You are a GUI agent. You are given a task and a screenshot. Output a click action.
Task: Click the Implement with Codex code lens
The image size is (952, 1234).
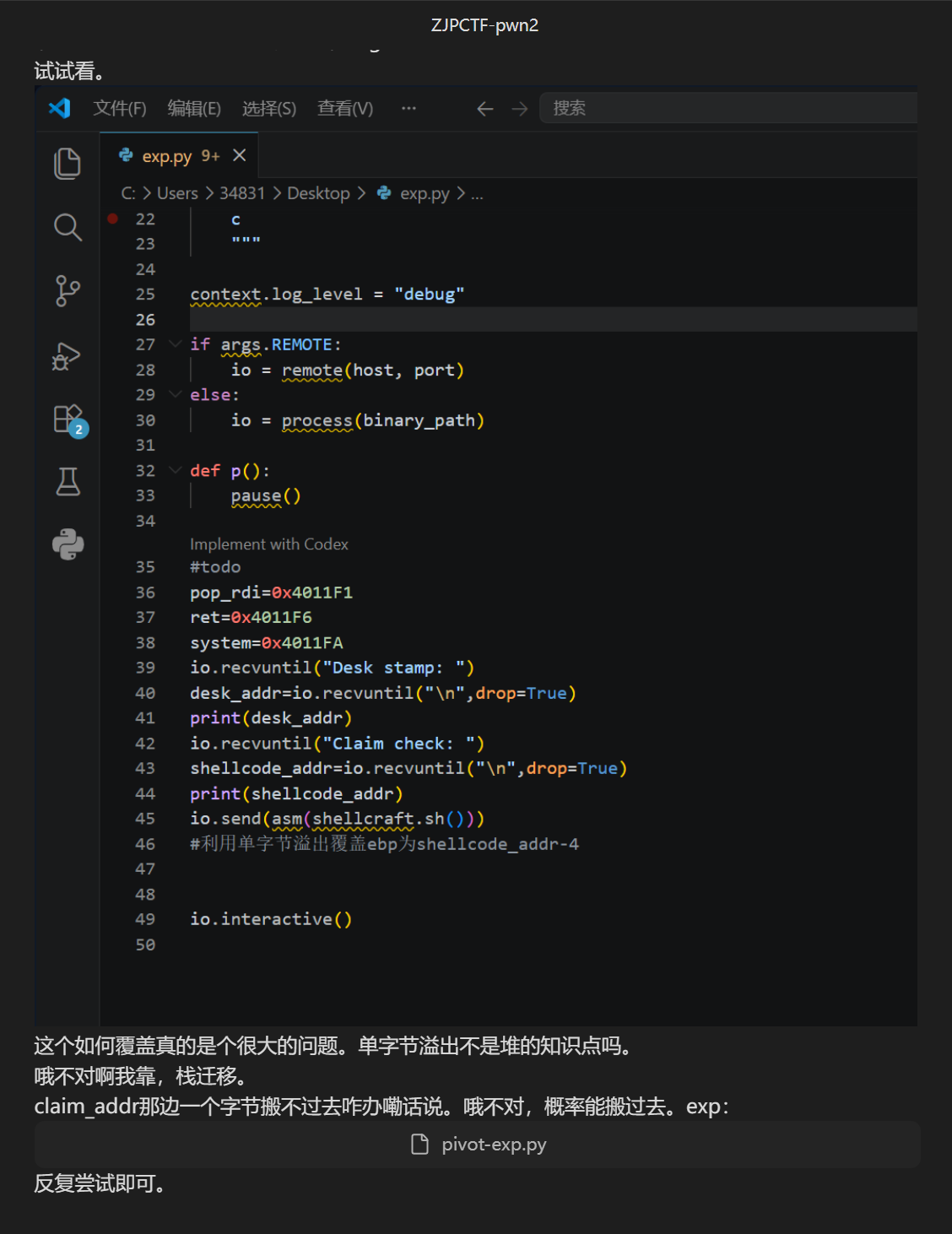point(269,544)
